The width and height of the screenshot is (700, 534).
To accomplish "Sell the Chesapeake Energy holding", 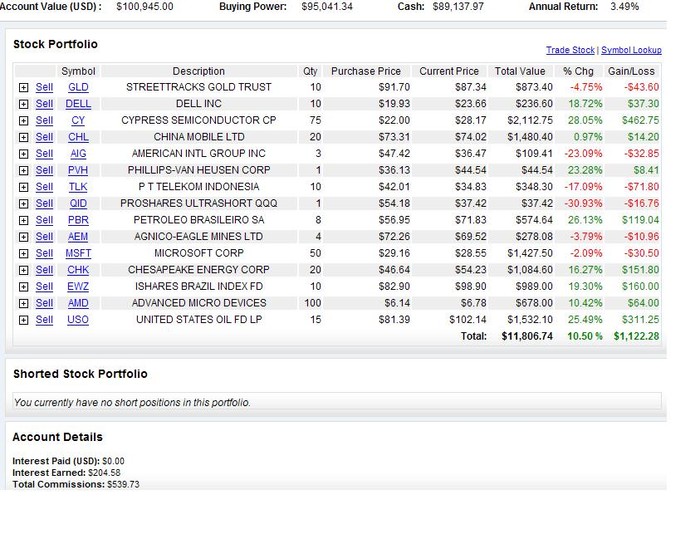I will tap(44, 270).
